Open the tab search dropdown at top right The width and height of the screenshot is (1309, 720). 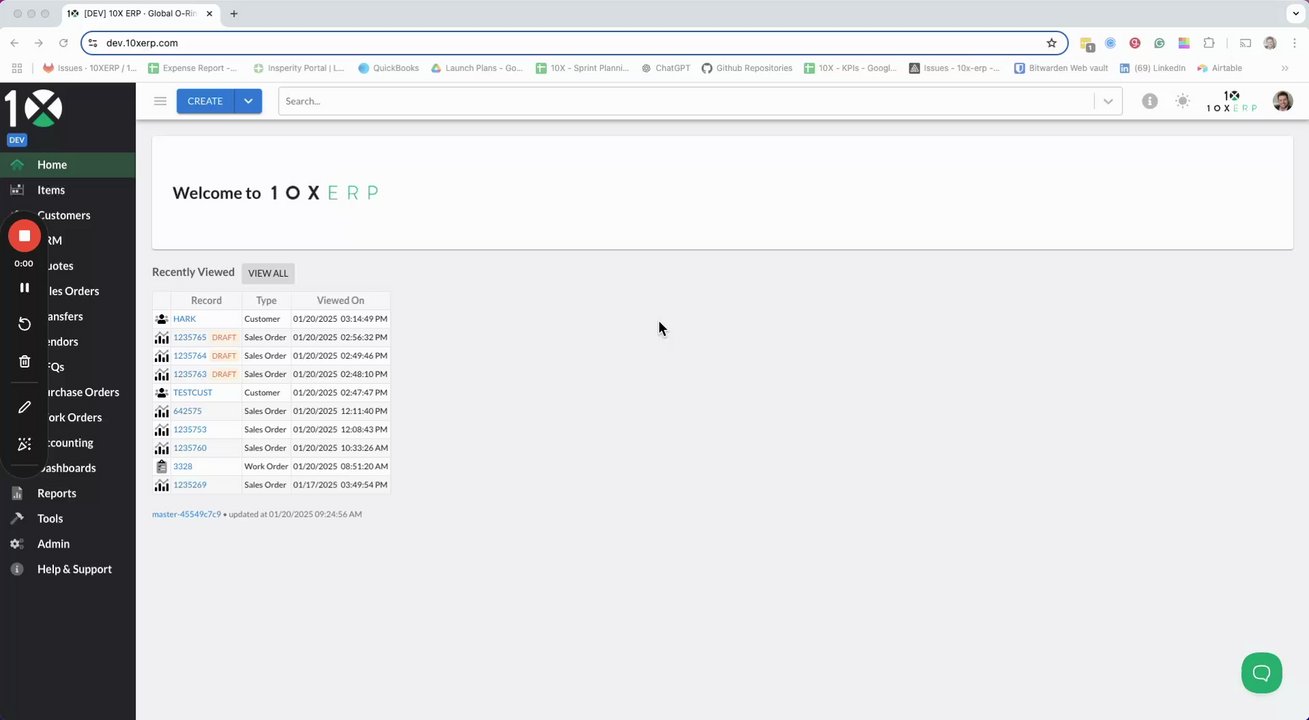pyautogui.click(x=1294, y=14)
